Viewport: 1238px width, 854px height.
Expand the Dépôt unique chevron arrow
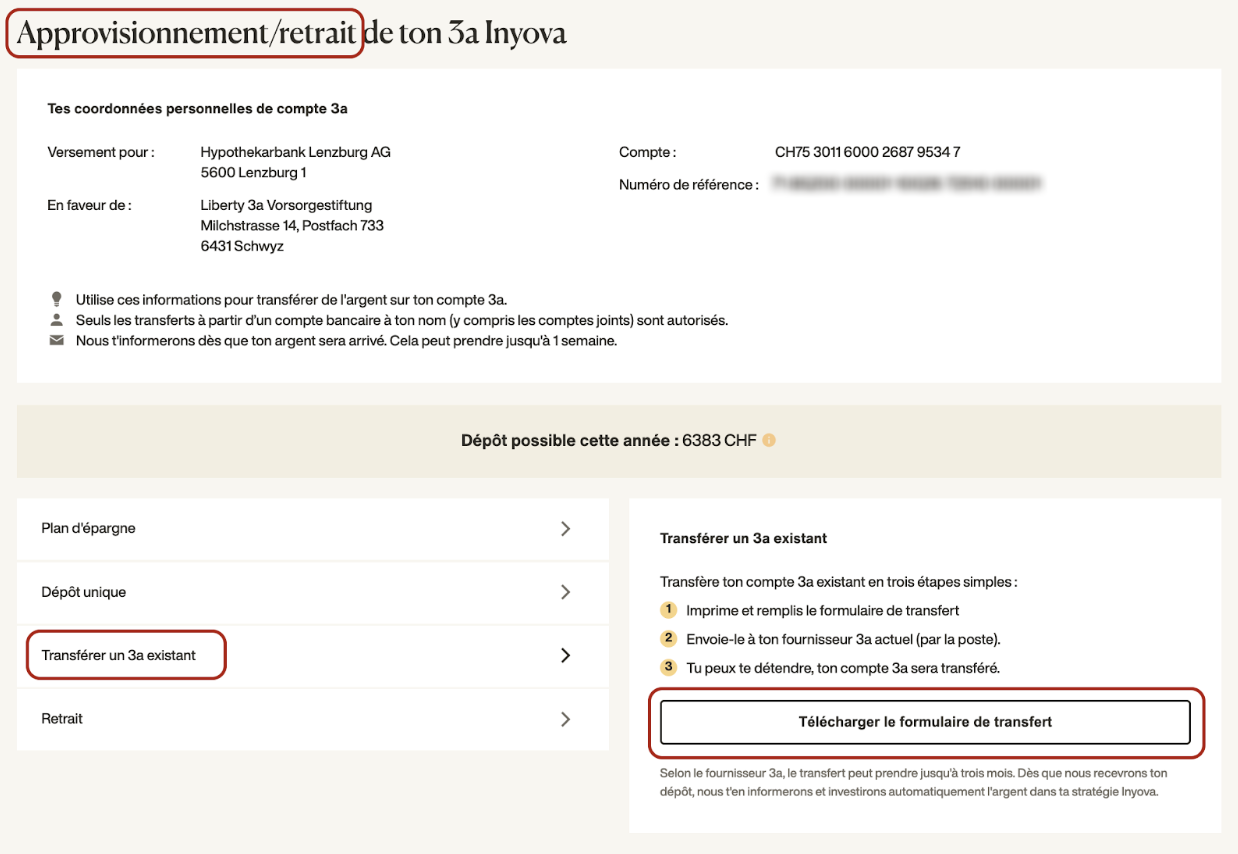pyautogui.click(x=565, y=592)
